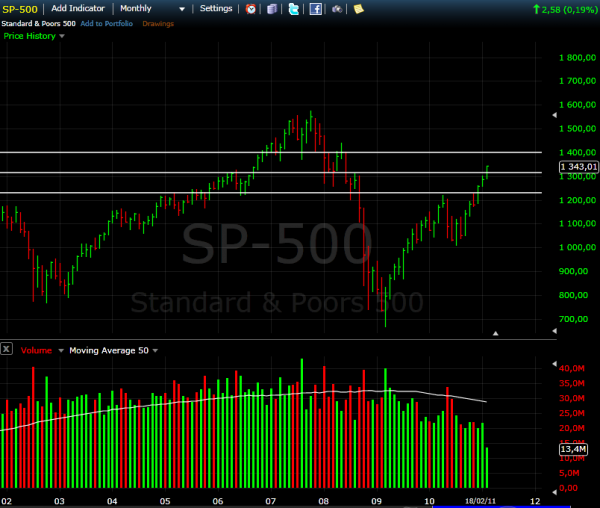The height and width of the screenshot is (508, 600).
Task: Click the 18/02/11 date label
Action: tap(480, 501)
